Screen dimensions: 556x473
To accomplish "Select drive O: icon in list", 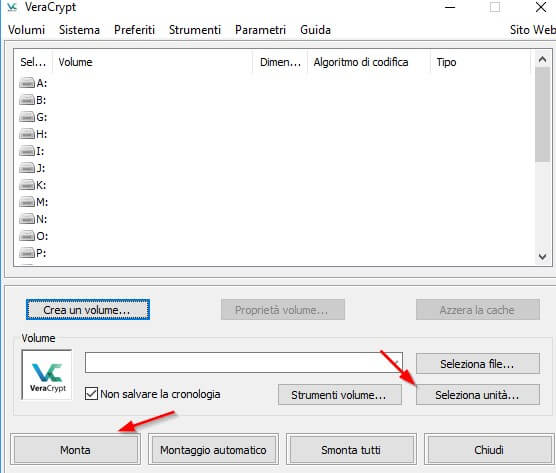I will [x=27, y=236].
